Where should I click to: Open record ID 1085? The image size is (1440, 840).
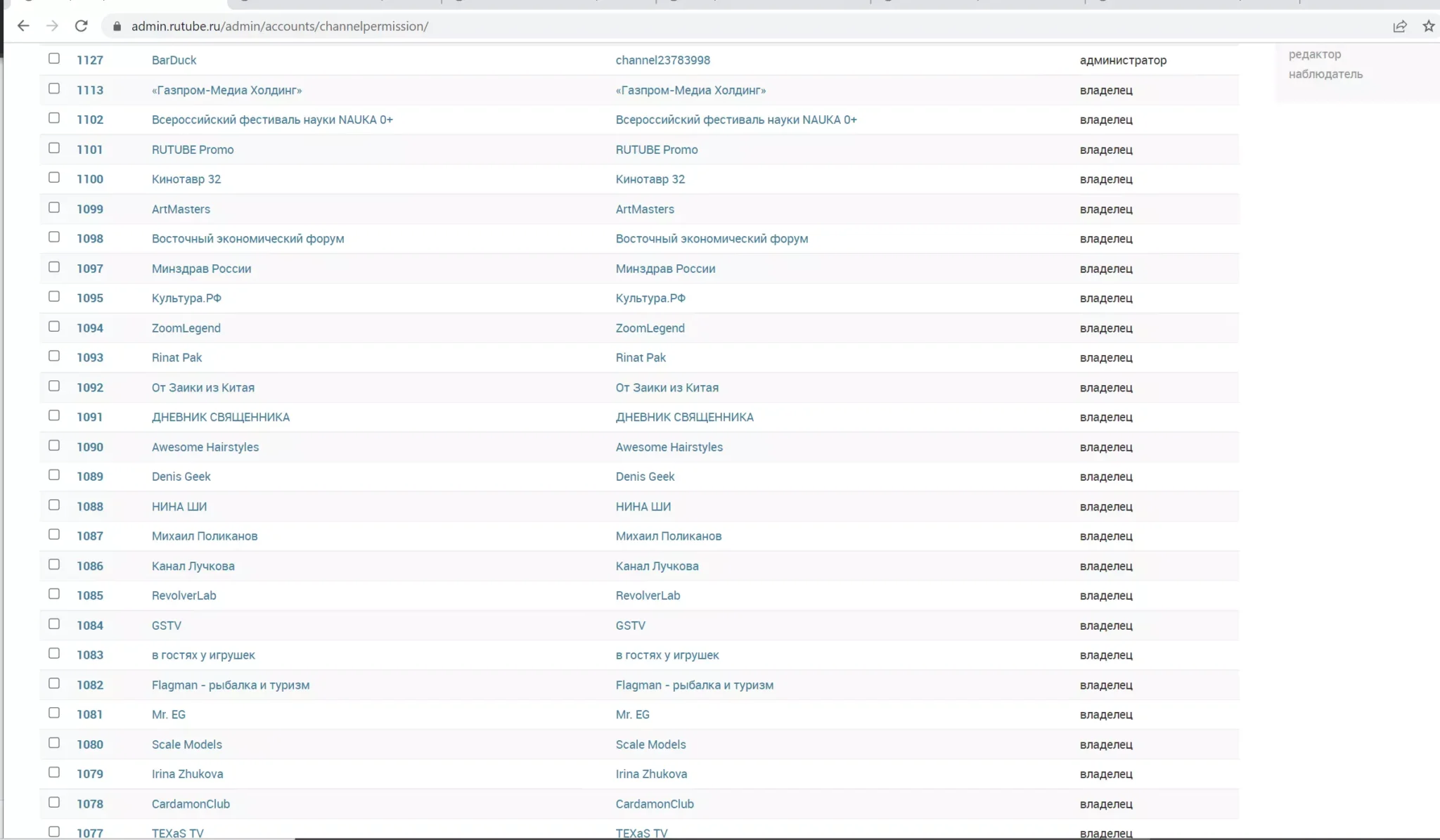[x=90, y=595]
